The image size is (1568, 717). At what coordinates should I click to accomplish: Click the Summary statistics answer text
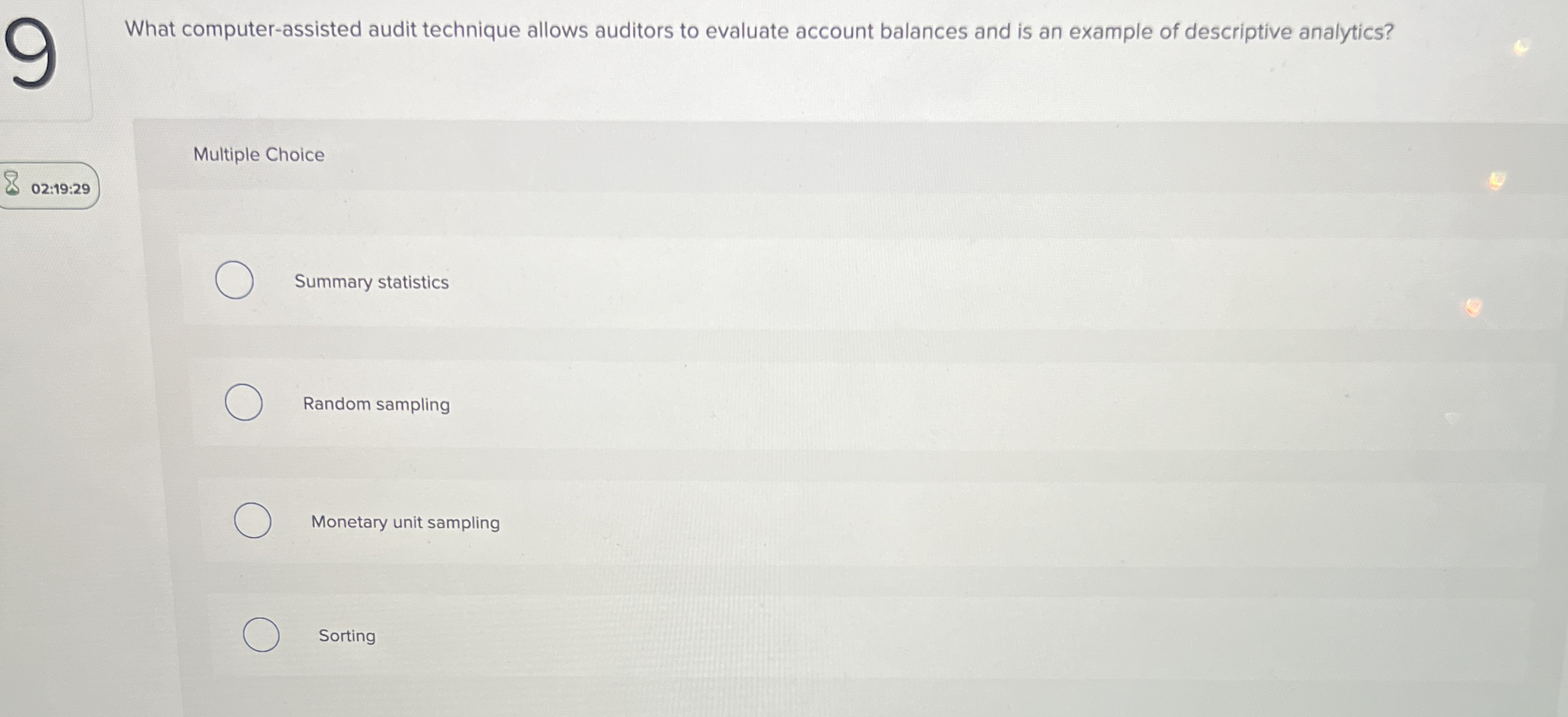371,282
